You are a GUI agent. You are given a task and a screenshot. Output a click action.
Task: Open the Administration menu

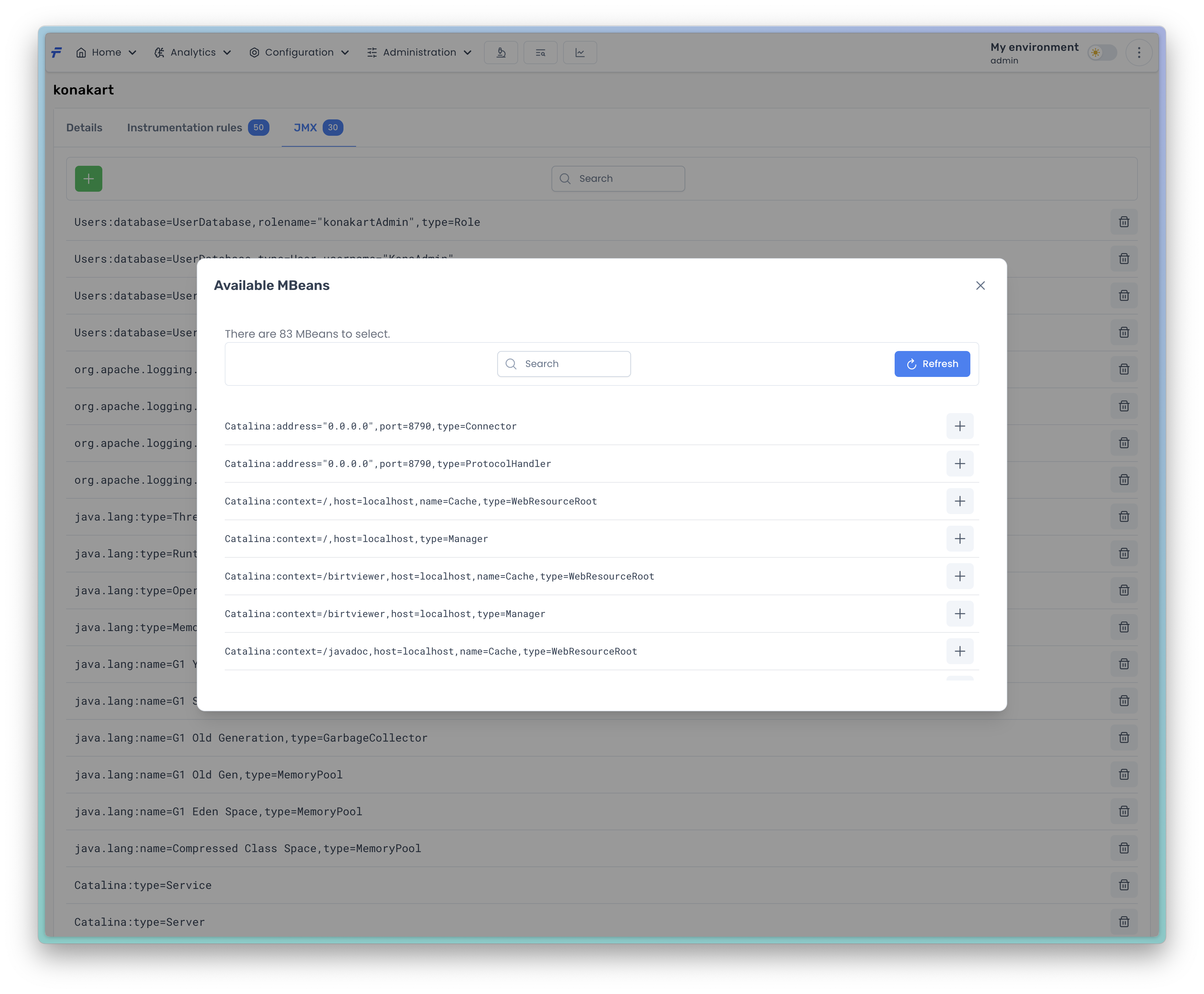pyautogui.click(x=419, y=53)
